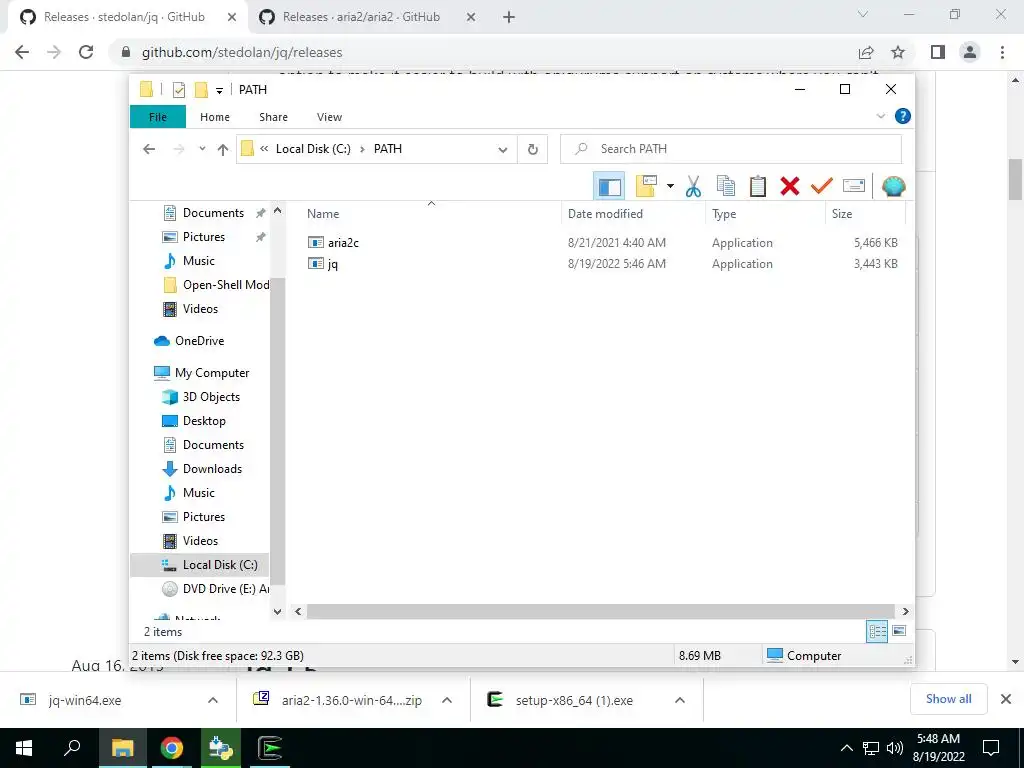Open 3D Objects in navigation pane
This screenshot has height=768, width=1024.
click(x=211, y=397)
